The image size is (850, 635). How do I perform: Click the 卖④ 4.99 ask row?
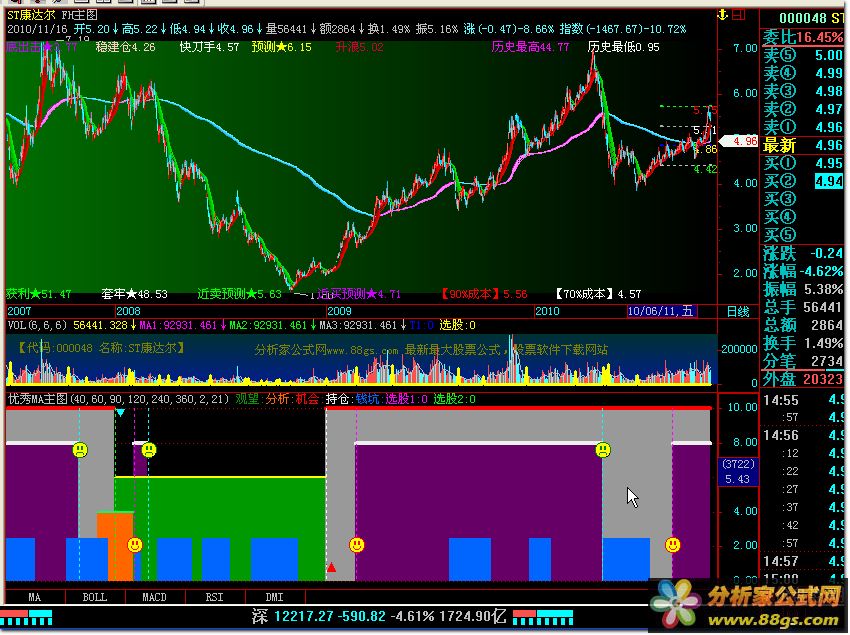[803, 73]
